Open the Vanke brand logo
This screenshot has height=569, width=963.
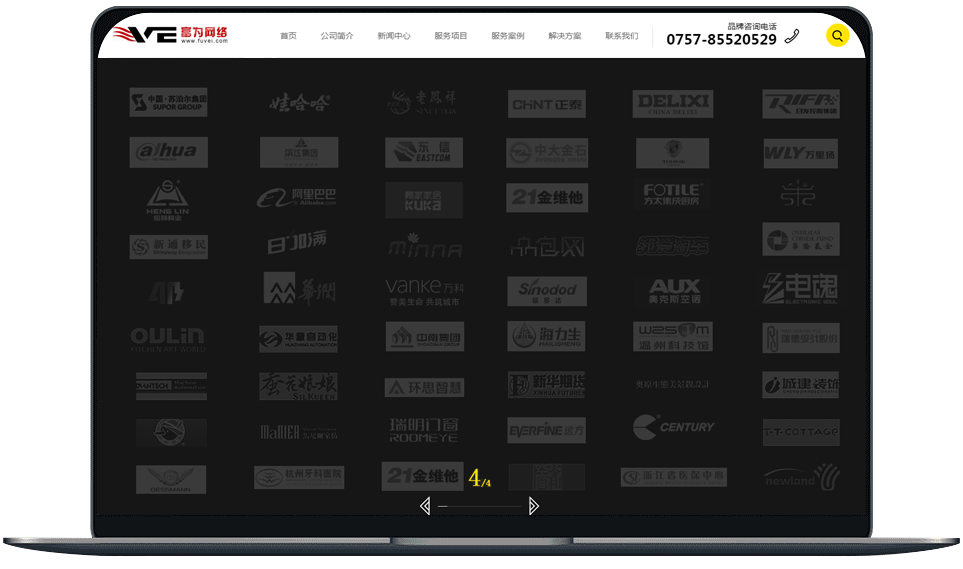pos(424,291)
